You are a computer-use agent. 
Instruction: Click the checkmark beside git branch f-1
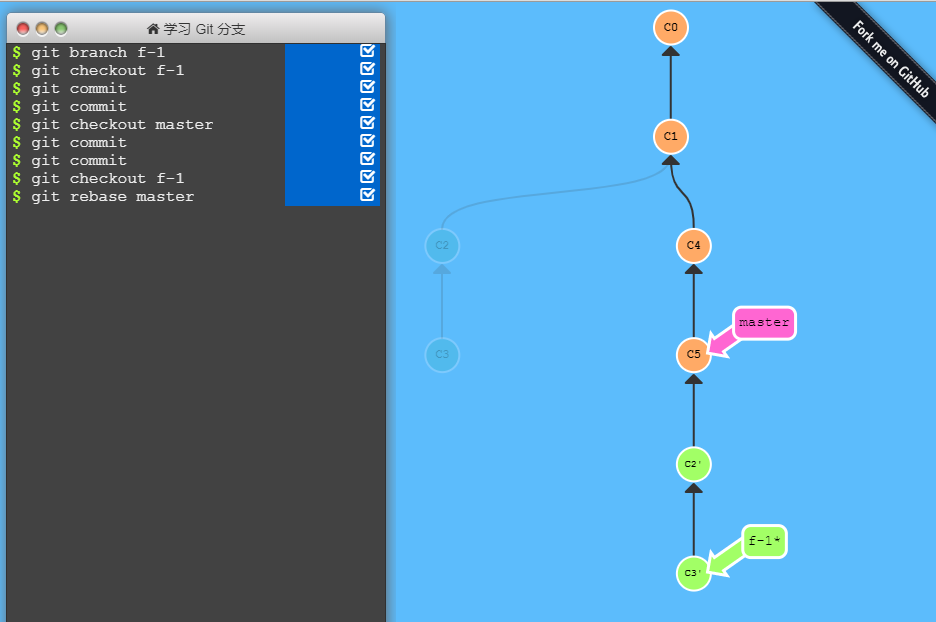[367, 51]
